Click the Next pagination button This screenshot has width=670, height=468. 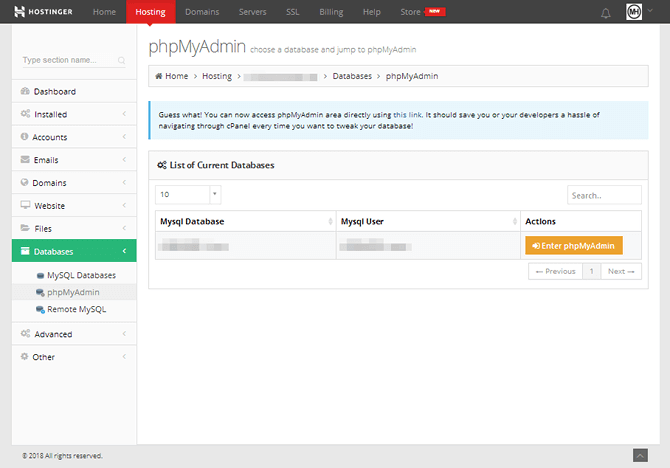pyautogui.click(x=621, y=271)
